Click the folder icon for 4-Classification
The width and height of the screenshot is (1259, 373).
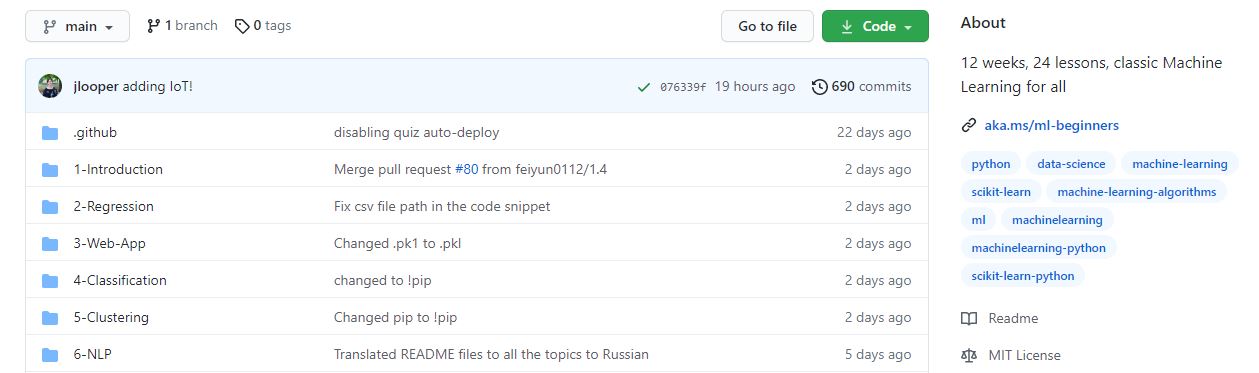tap(50, 281)
